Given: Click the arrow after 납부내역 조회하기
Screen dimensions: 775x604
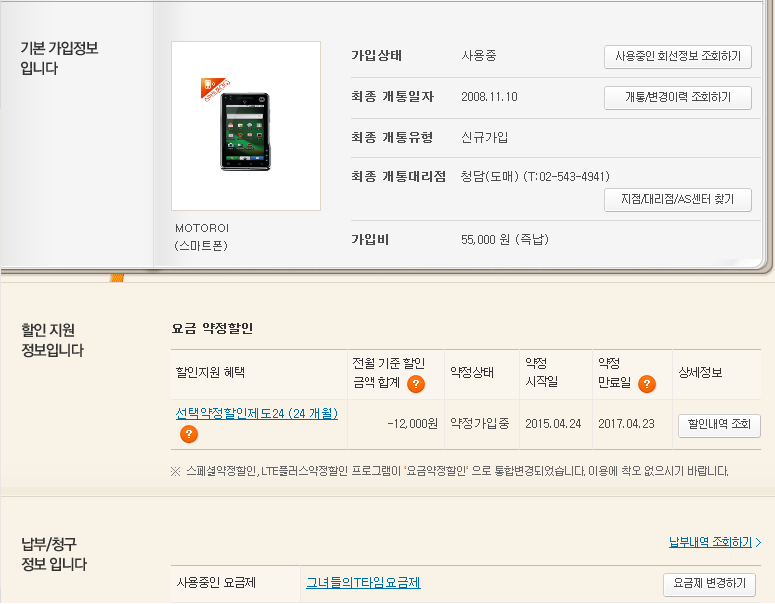Looking at the screenshot, I should [x=759, y=543].
